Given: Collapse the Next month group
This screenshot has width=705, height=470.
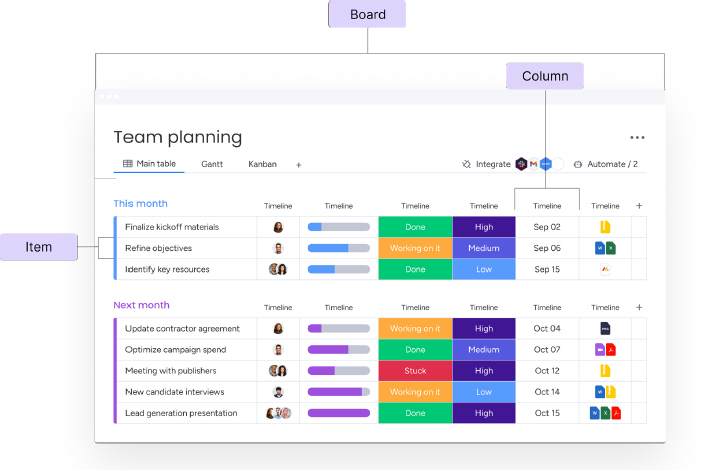Looking at the screenshot, I should pyautogui.click(x=141, y=306).
